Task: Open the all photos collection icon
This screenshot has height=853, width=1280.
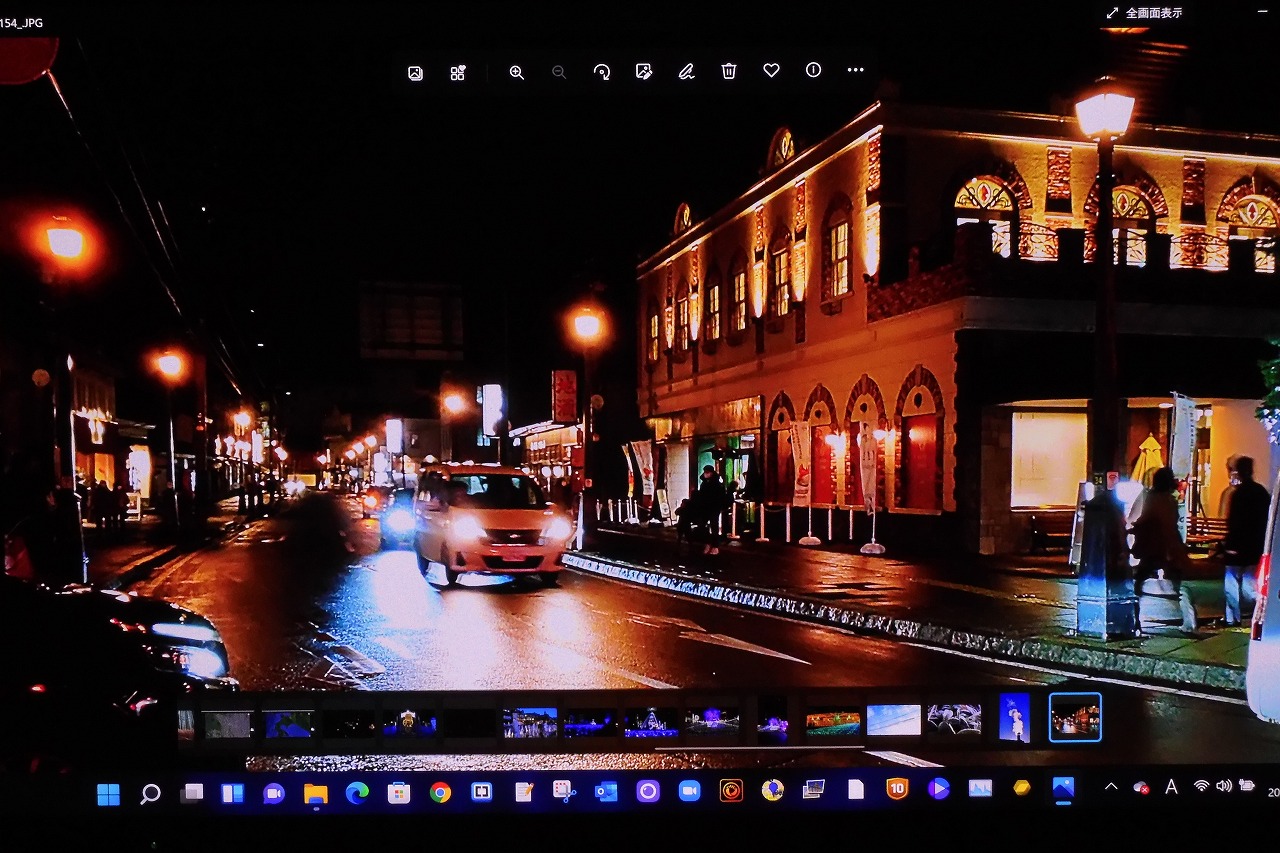Action: coord(415,73)
